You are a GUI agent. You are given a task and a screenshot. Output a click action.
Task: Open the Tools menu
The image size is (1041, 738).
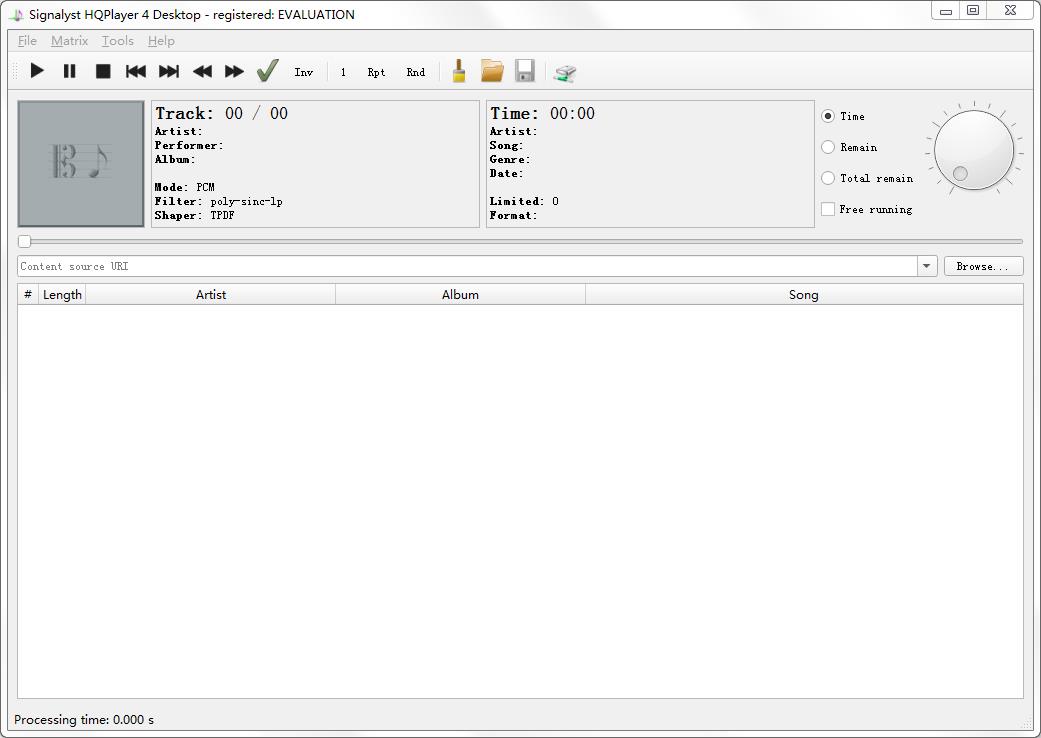pyautogui.click(x=117, y=41)
